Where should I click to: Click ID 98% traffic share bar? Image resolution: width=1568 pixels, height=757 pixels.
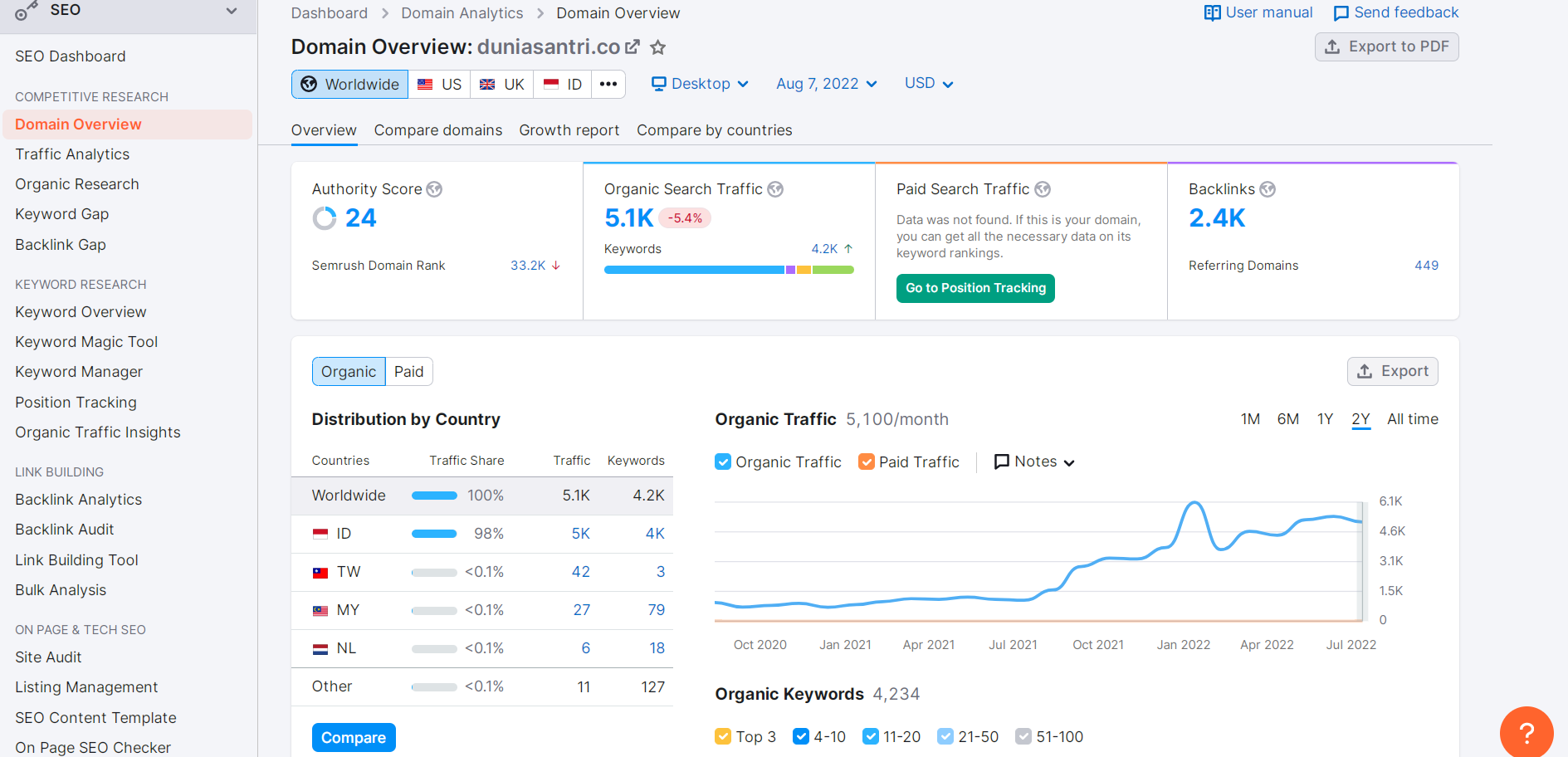click(x=434, y=534)
